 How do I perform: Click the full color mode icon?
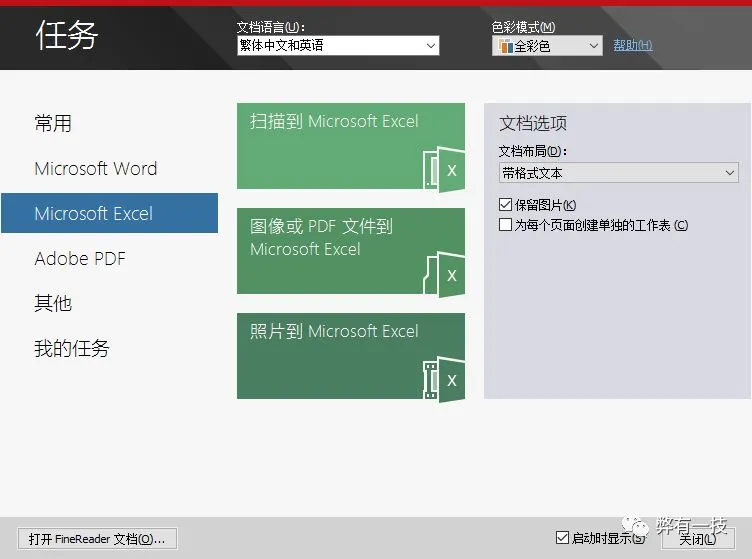coord(505,46)
